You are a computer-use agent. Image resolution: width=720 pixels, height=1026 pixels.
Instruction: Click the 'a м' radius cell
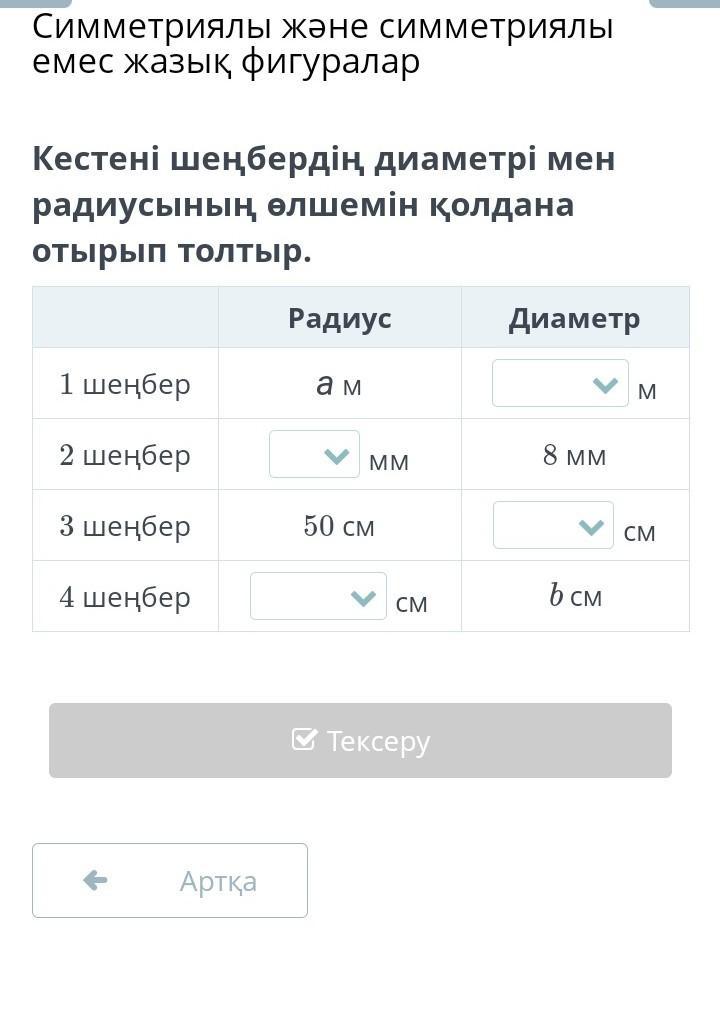pos(339,385)
